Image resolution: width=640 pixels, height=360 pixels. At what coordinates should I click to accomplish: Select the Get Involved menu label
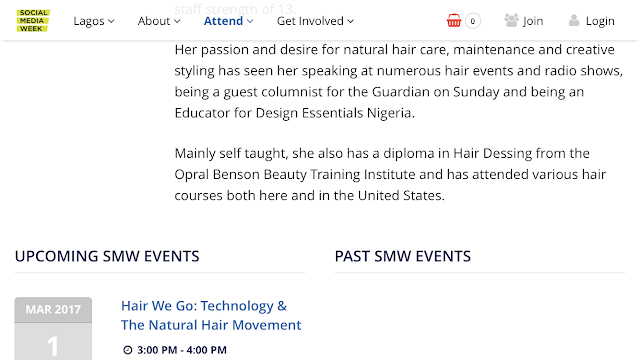tap(310, 21)
